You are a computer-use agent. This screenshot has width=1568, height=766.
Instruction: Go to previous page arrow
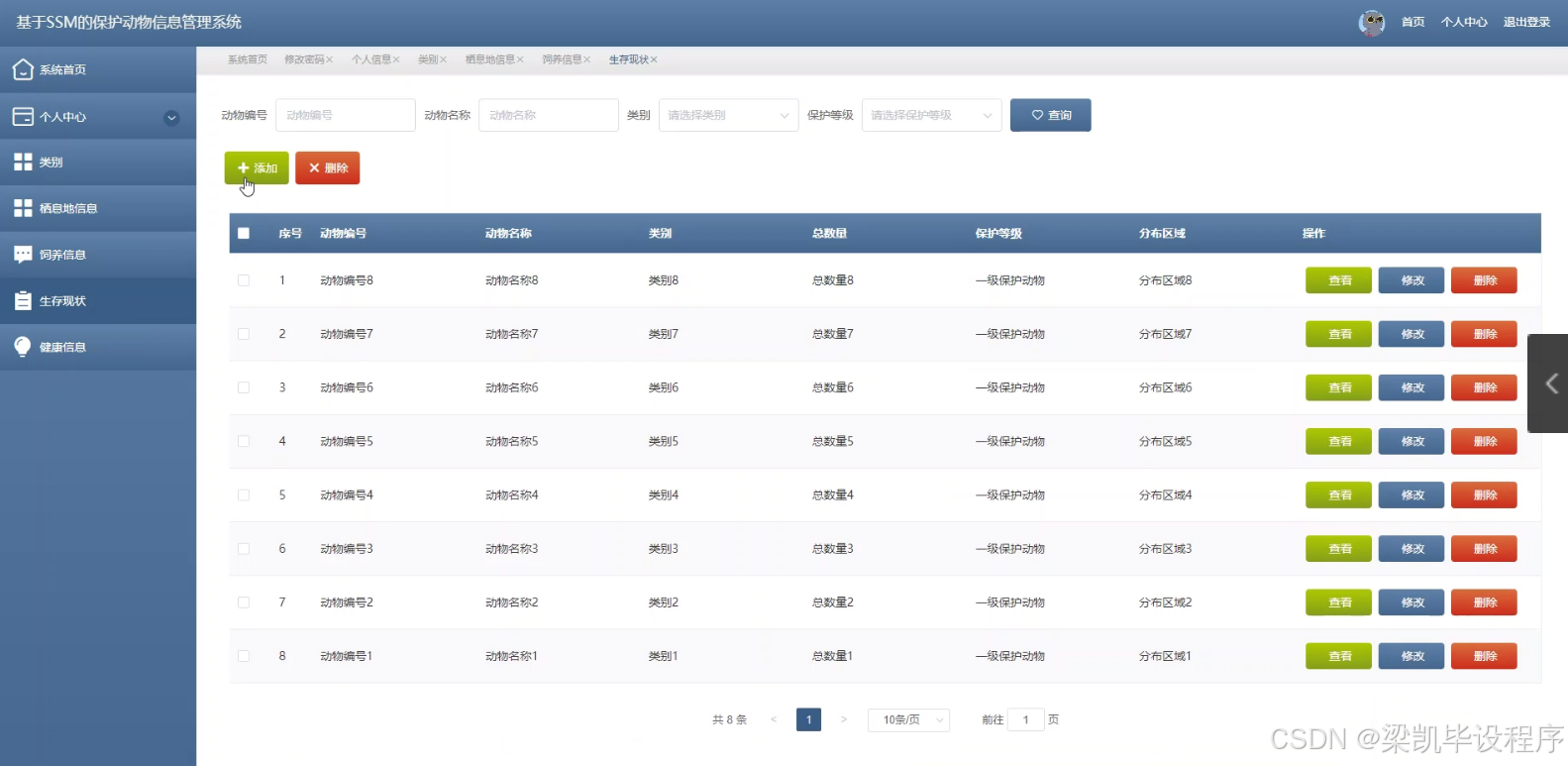point(774,719)
